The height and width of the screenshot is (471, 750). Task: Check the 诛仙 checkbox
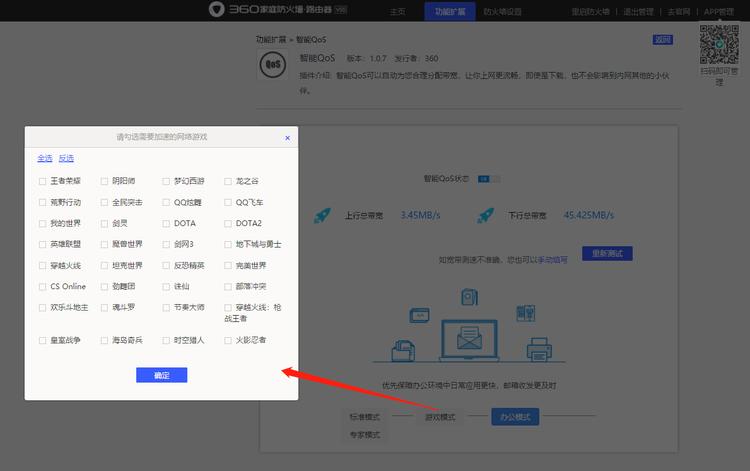[166, 286]
